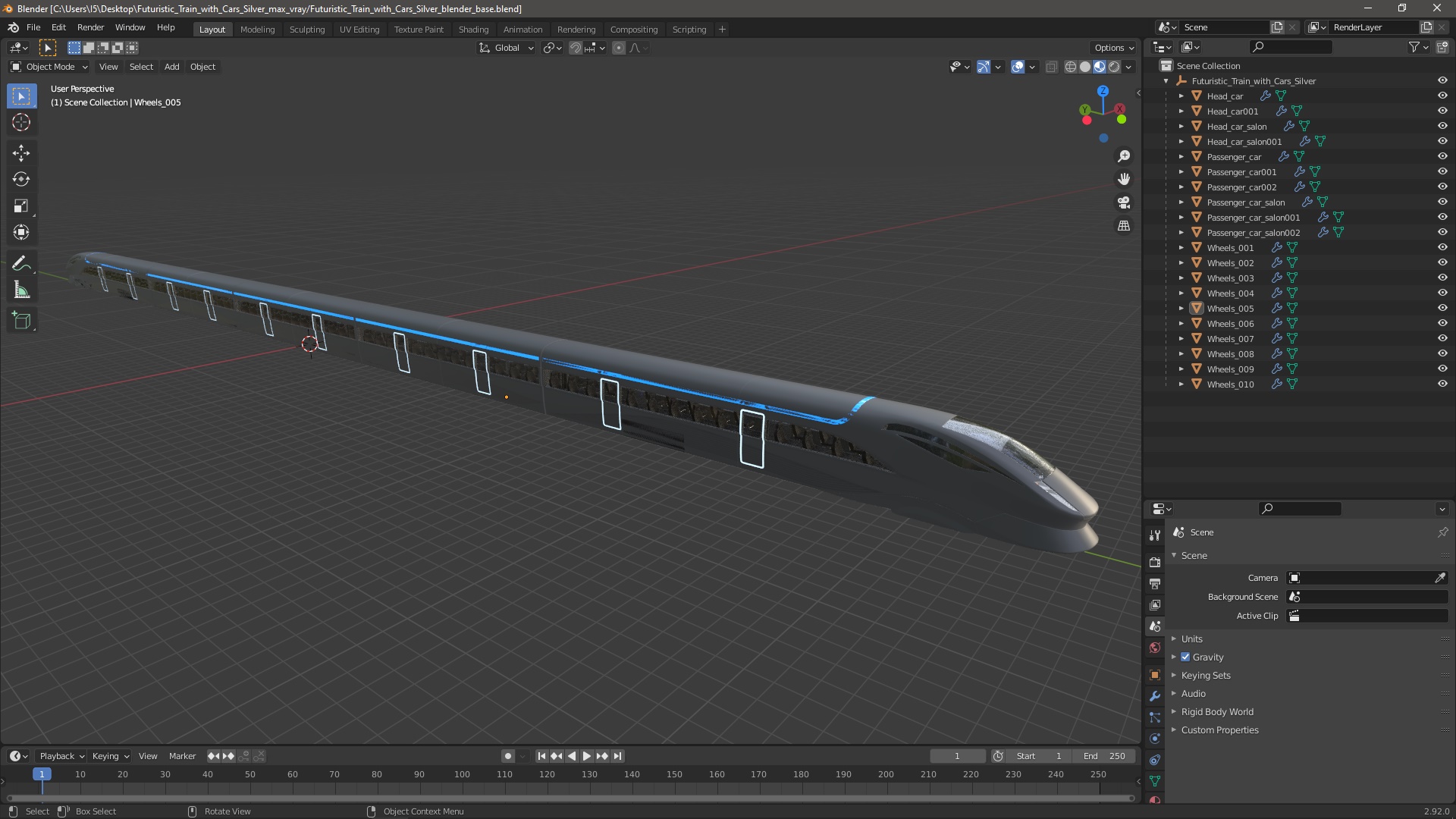Expand Passenger_car tree item

pyautogui.click(x=1181, y=157)
